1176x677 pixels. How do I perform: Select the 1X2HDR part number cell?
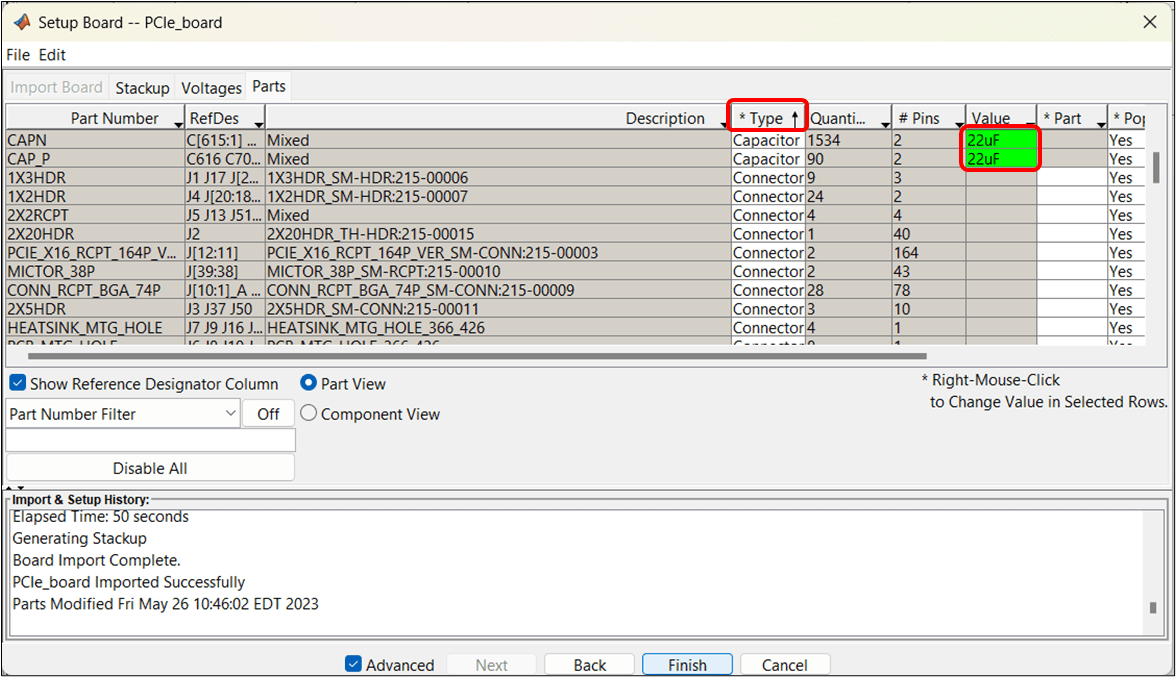click(95, 196)
